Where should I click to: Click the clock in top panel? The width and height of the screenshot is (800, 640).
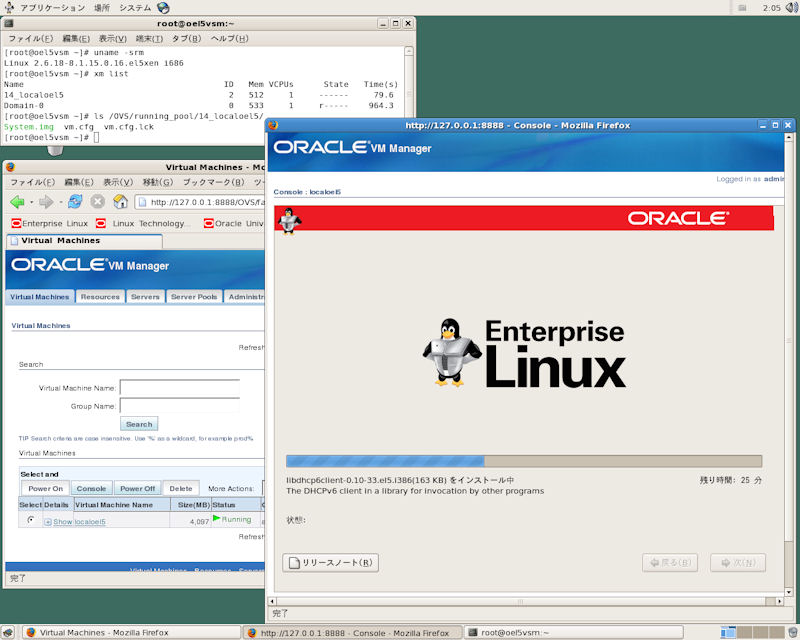771,8
